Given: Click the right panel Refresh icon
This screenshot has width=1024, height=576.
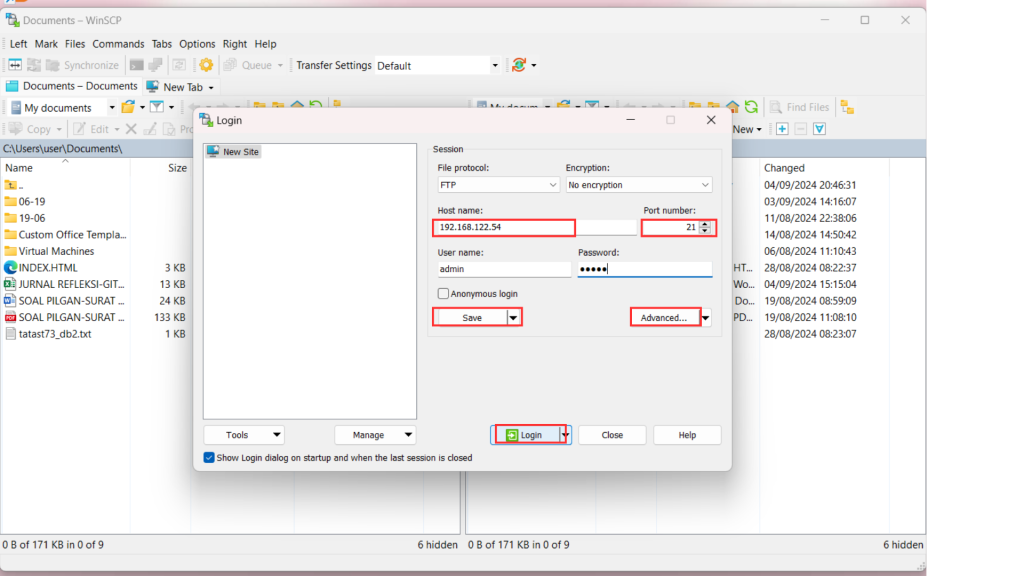Looking at the screenshot, I should (751, 107).
